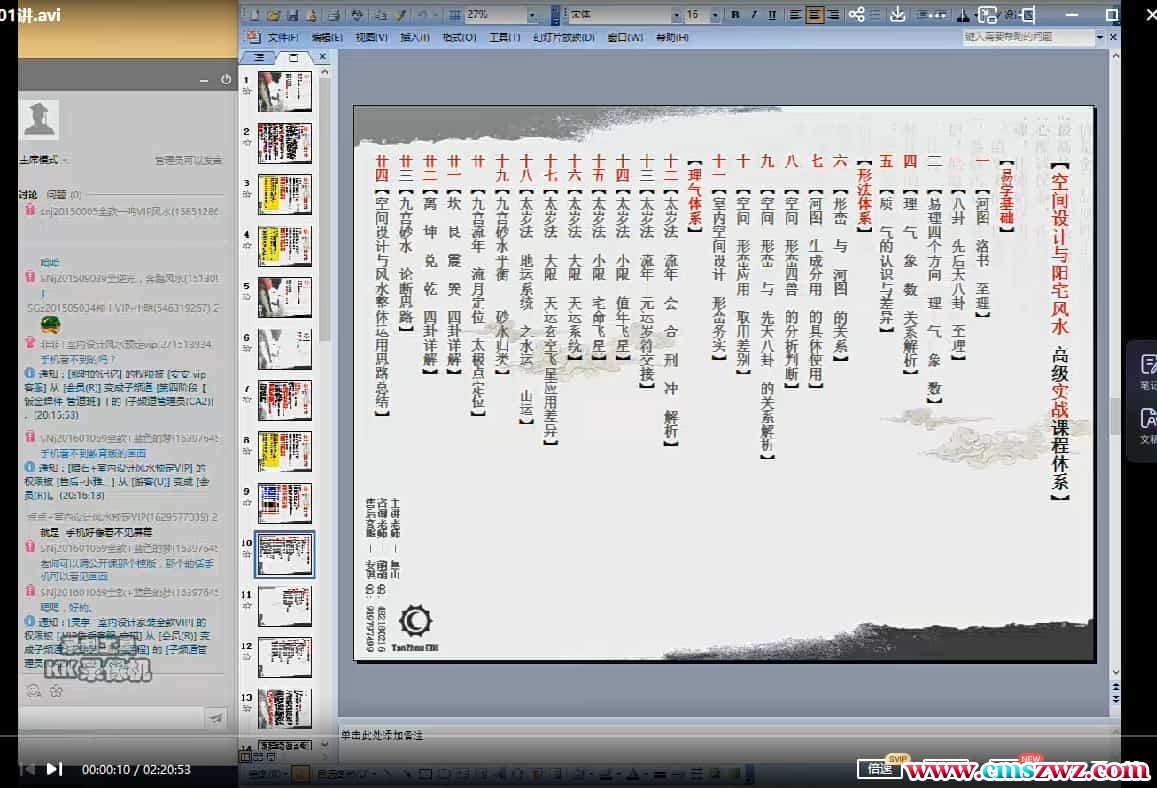Click the 倍速 playback speed button
The width and height of the screenshot is (1157, 788).
880,768
